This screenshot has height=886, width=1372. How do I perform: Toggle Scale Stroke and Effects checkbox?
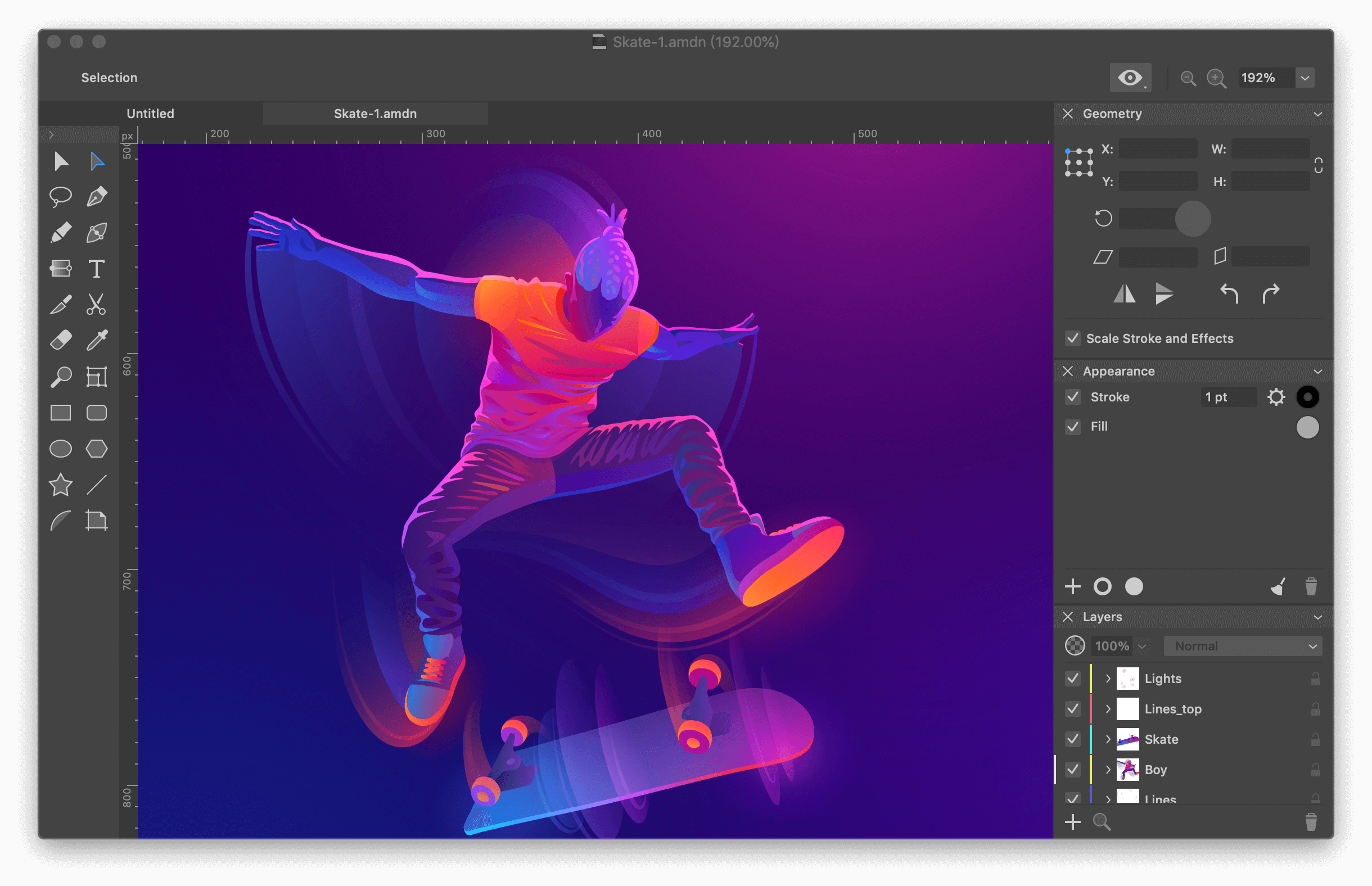click(1072, 338)
